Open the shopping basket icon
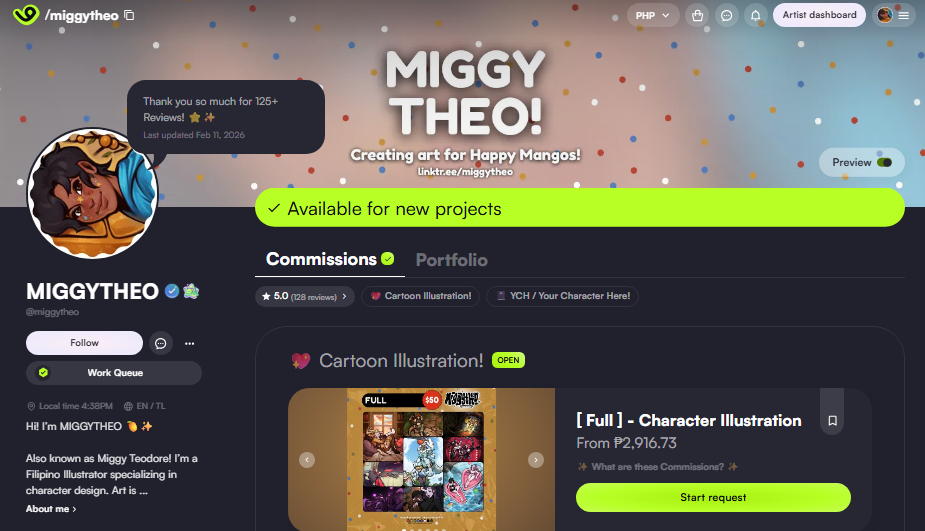Image resolution: width=925 pixels, height=531 pixels. 697,15
